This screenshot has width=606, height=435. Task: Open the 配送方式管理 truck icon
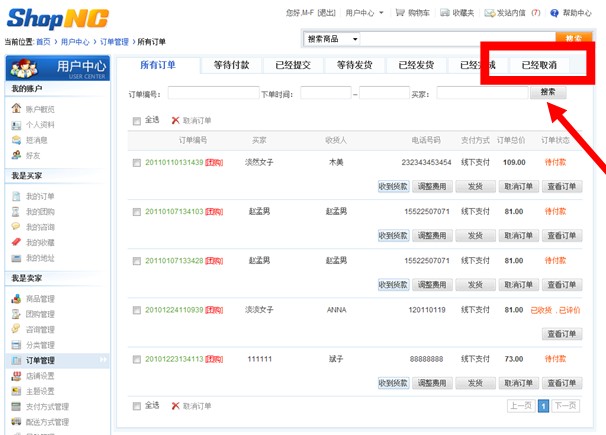16,421
